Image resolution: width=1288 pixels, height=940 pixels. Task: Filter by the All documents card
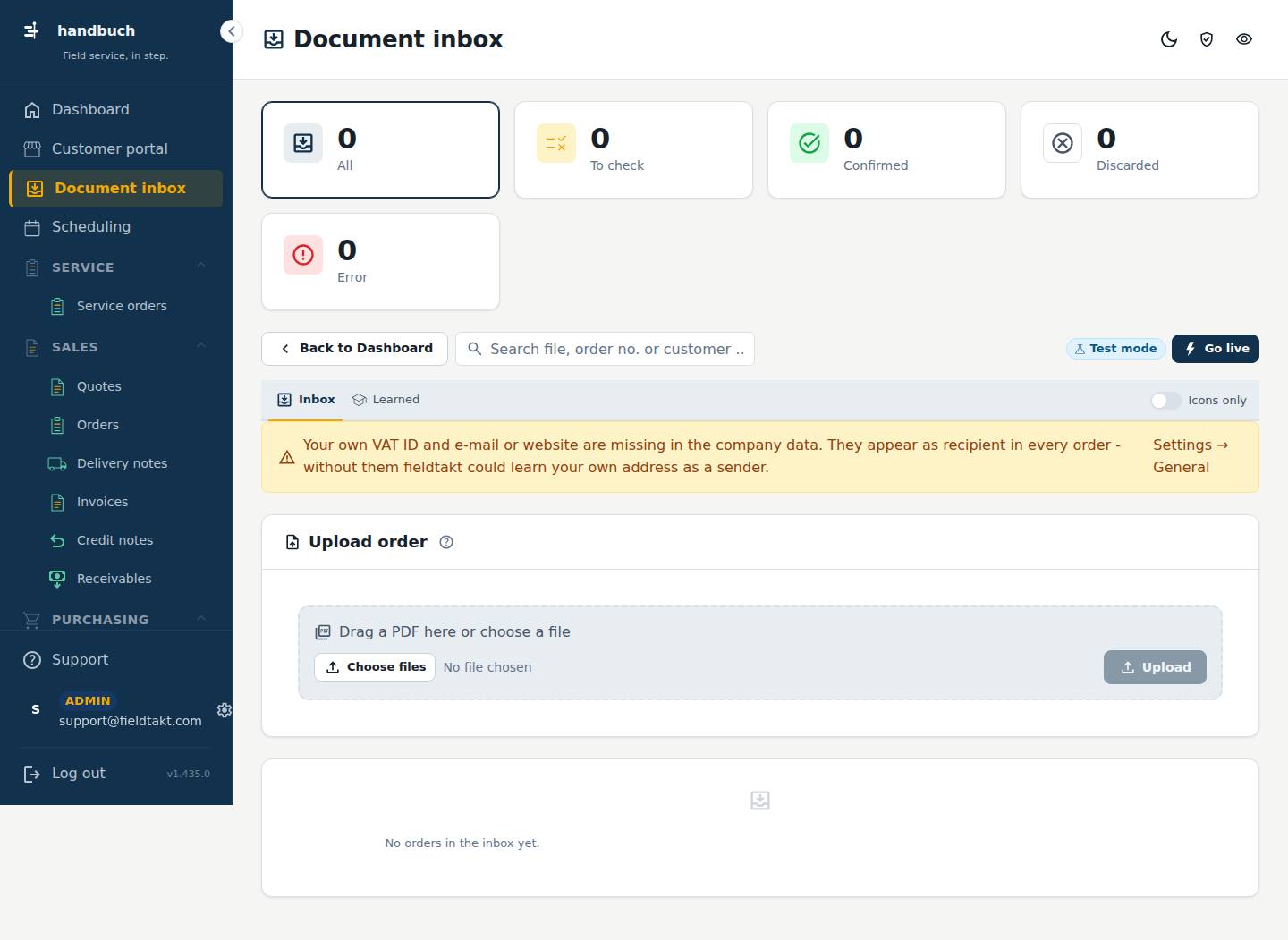380,149
